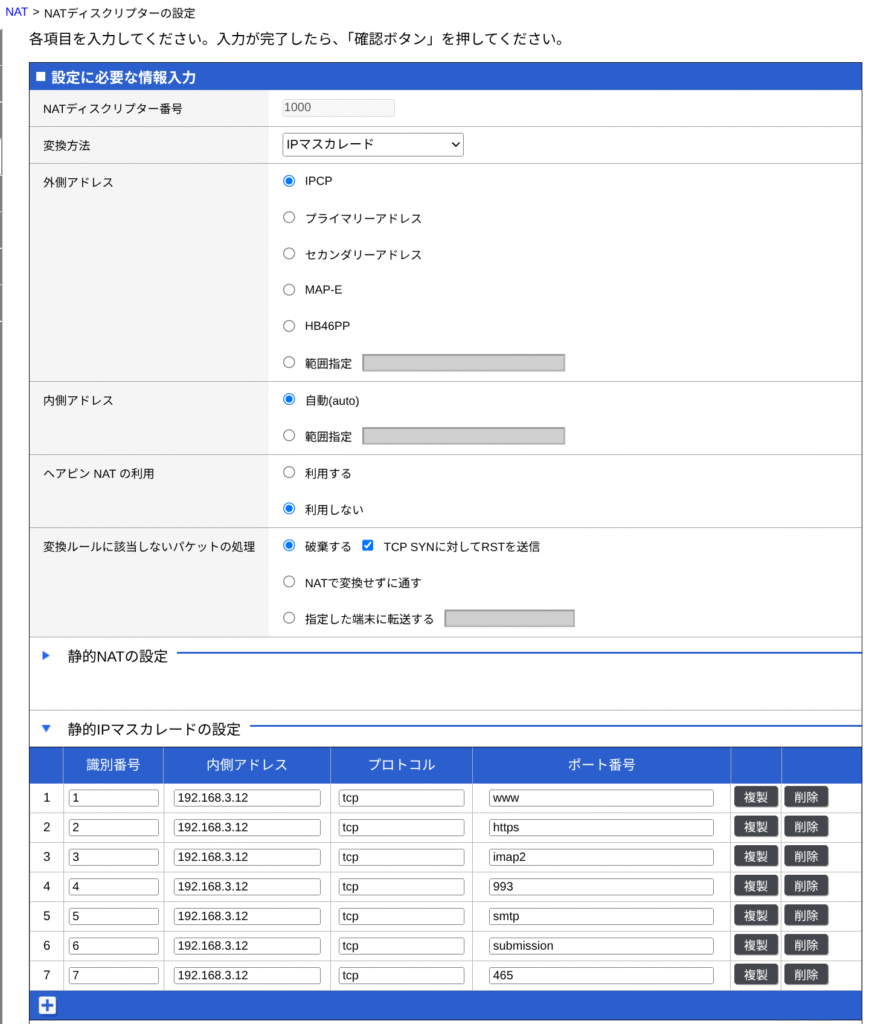The image size is (872, 1024).
Task: Select 指定した端末に転送する option
Action: click(x=289, y=619)
